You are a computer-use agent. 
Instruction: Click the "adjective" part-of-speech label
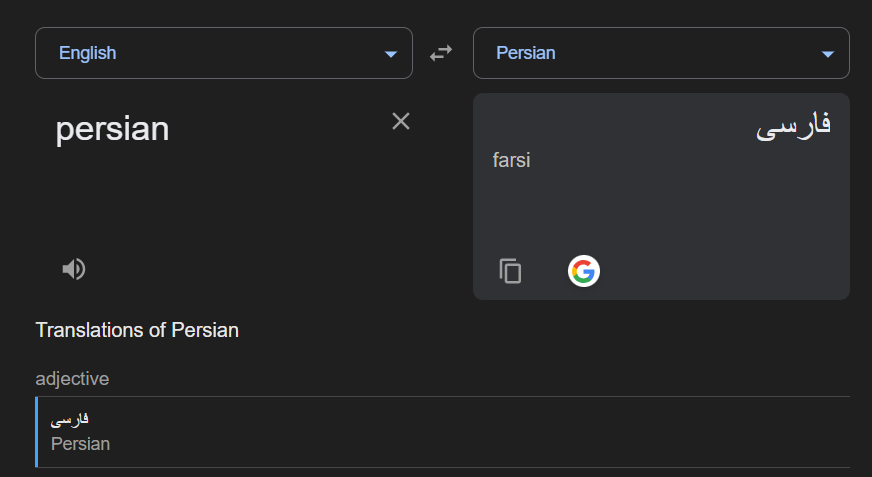(72, 379)
